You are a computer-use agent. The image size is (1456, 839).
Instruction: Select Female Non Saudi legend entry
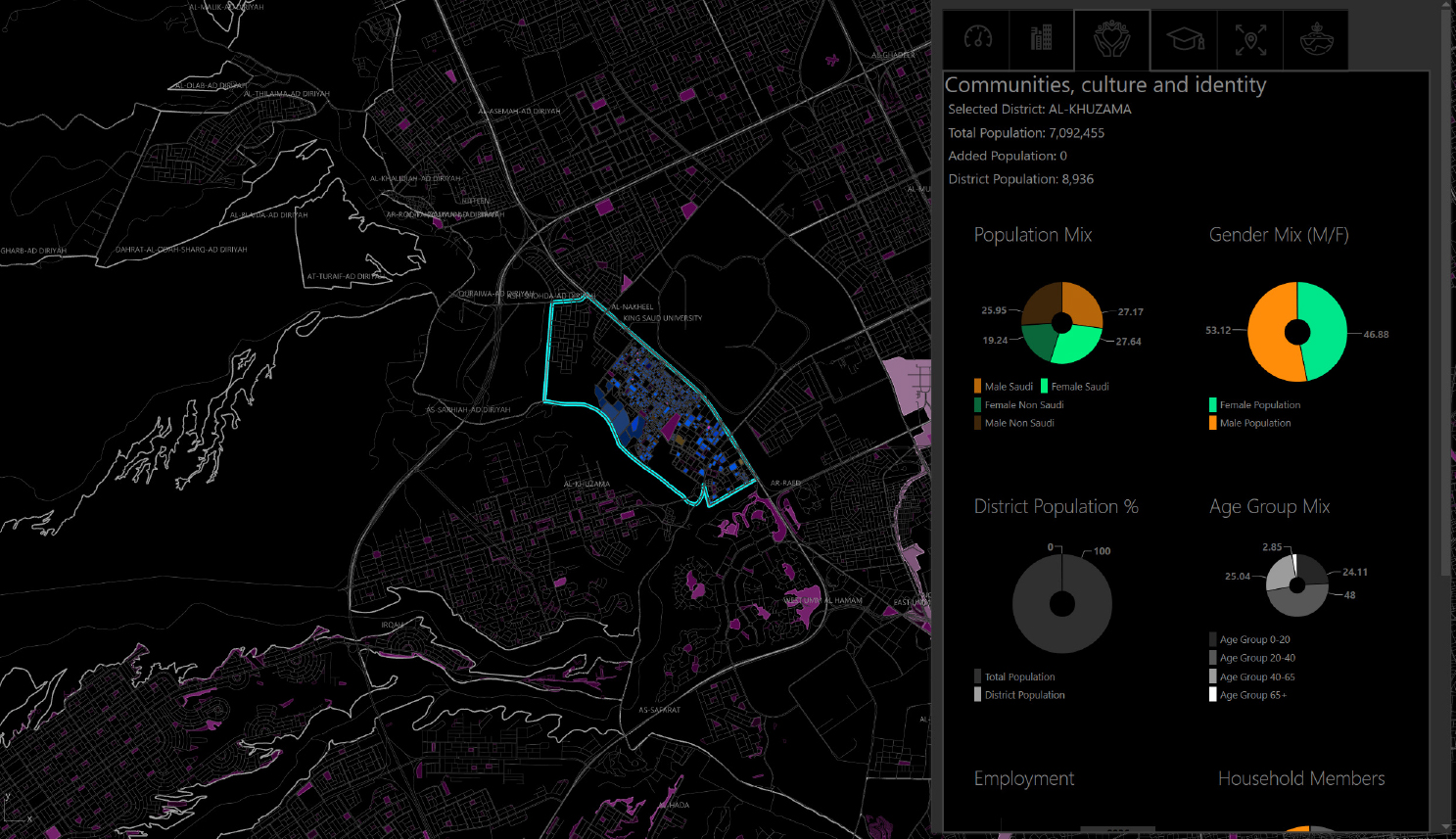(1018, 405)
